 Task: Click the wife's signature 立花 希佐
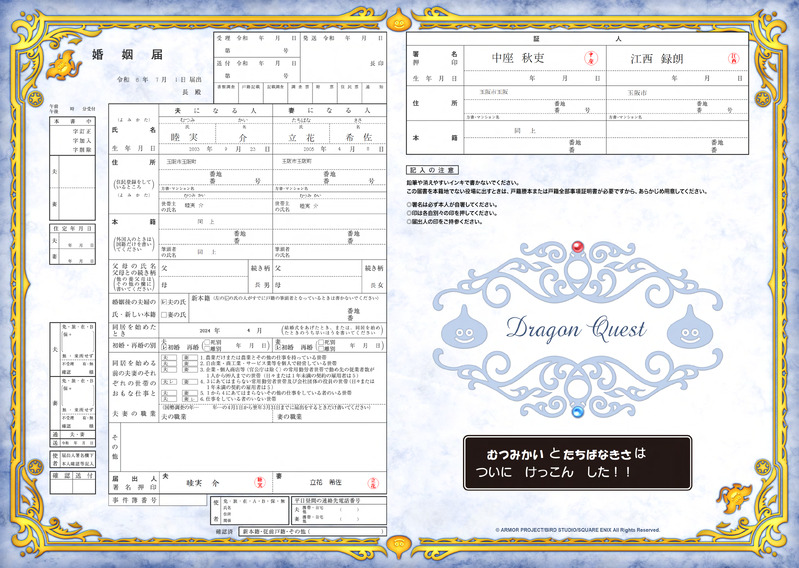tap(326, 482)
